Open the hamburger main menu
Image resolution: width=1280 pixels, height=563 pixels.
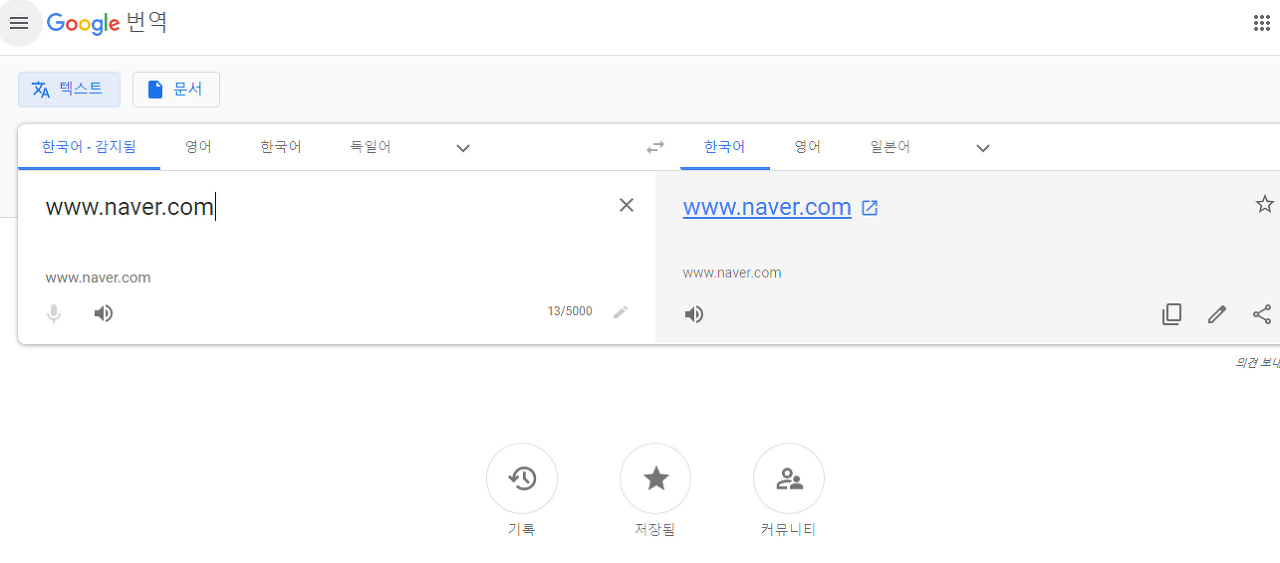point(19,23)
